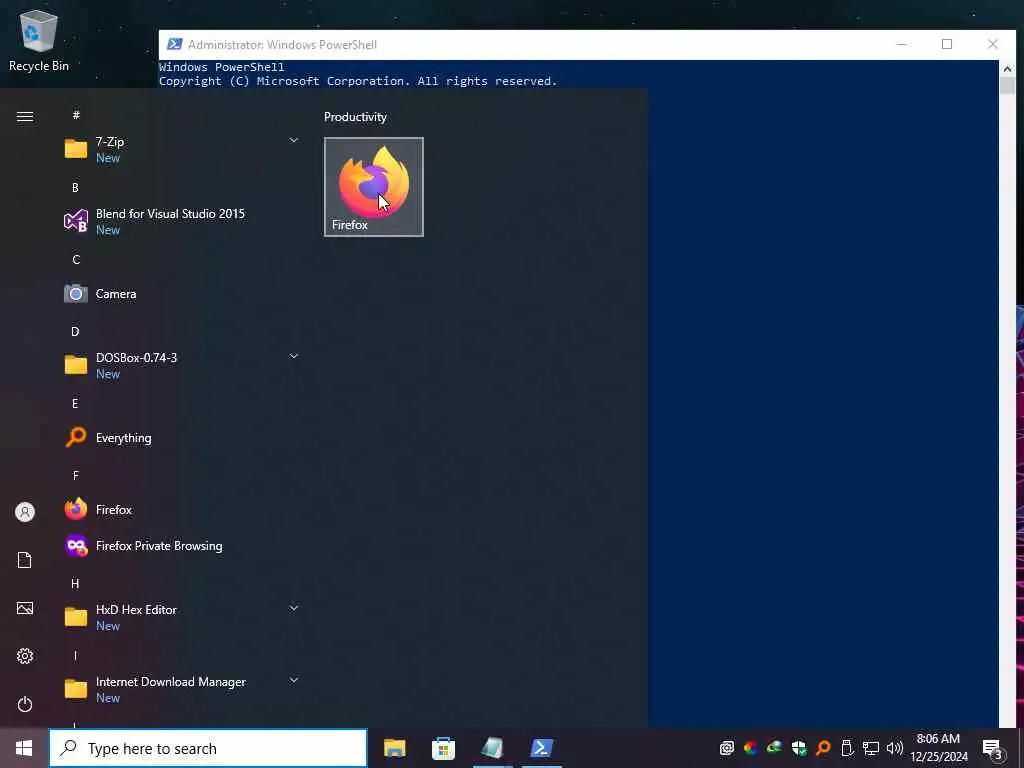Click the Windows Start button

24,748
